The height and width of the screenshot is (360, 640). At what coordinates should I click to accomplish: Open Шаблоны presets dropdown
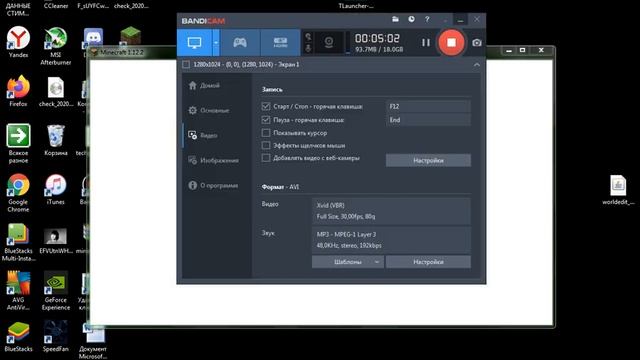pos(348,262)
